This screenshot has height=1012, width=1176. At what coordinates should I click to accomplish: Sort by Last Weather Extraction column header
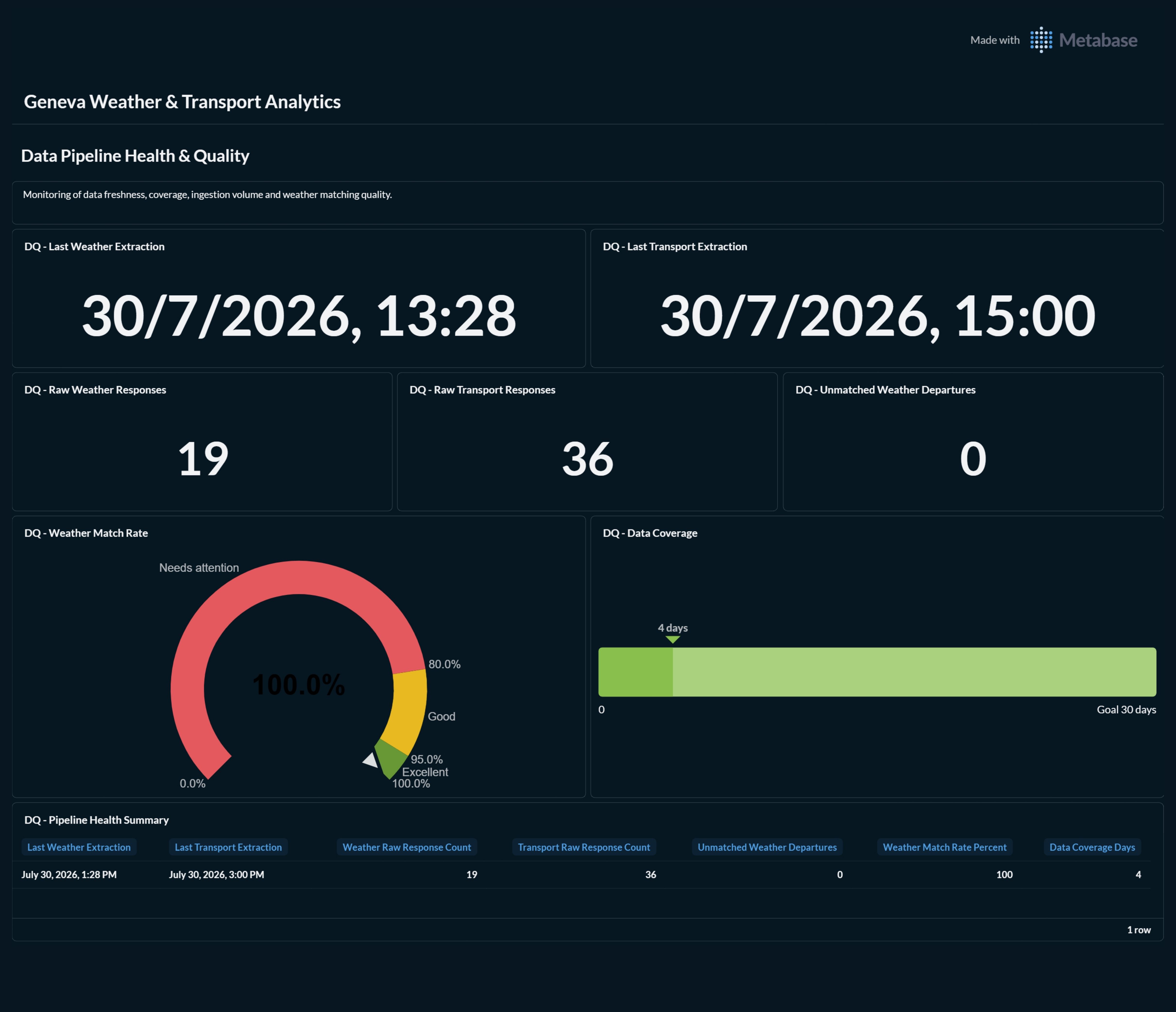[79, 847]
